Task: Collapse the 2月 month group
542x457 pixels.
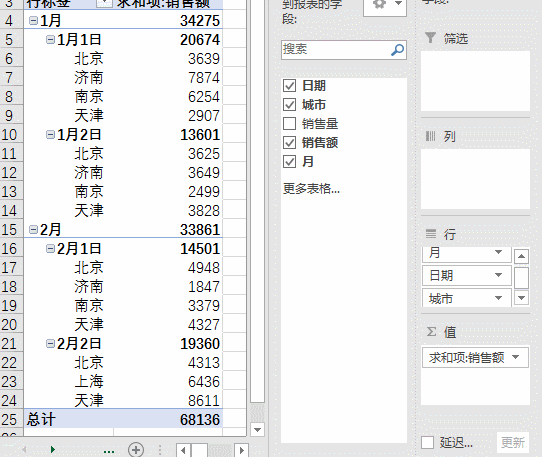Action: [x=33, y=230]
